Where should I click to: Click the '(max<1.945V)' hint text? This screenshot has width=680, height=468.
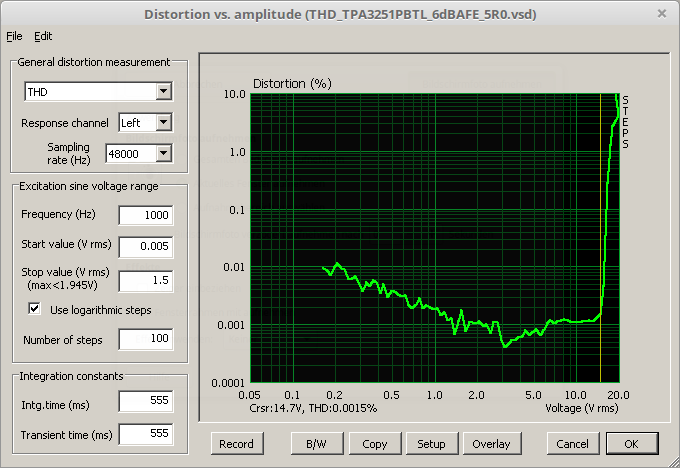click(x=62, y=285)
